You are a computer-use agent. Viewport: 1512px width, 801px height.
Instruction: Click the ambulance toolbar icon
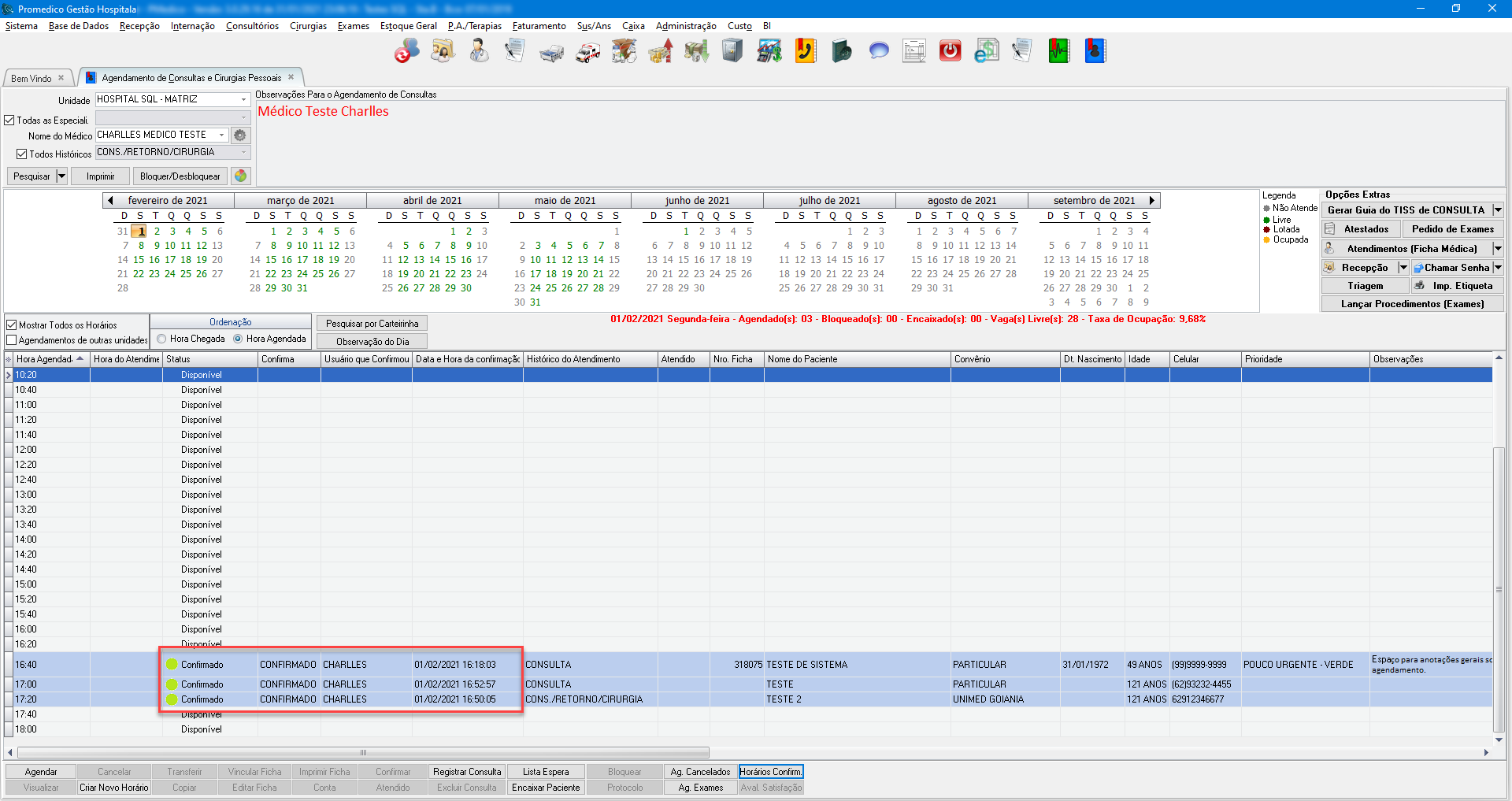(587, 52)
